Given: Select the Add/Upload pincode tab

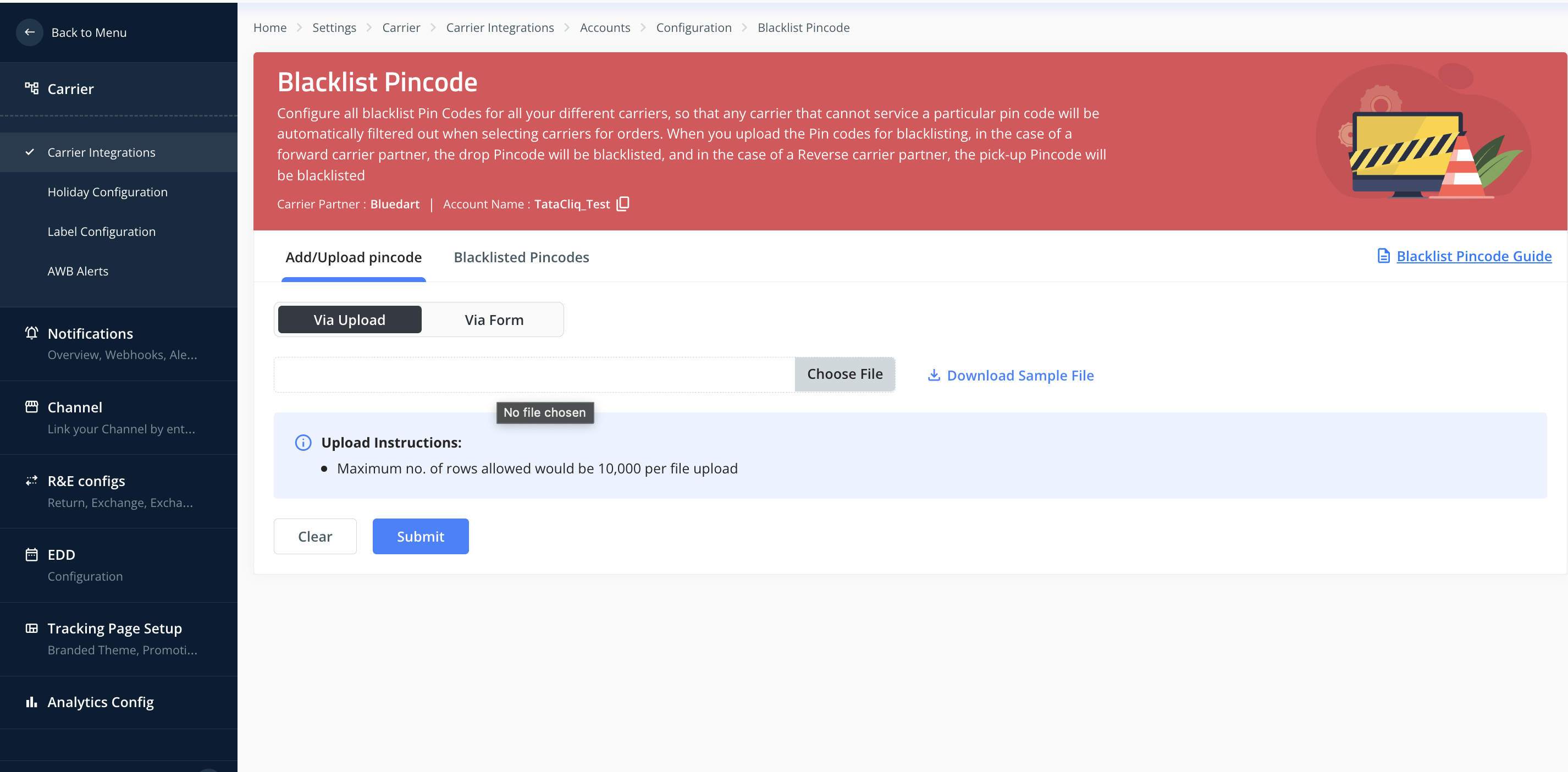Looking at the screenshot, I should pyautogui.click(x=353, y=257).
